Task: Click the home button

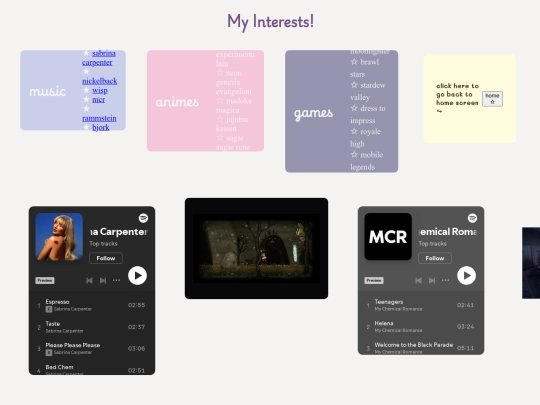Action: 492,98
